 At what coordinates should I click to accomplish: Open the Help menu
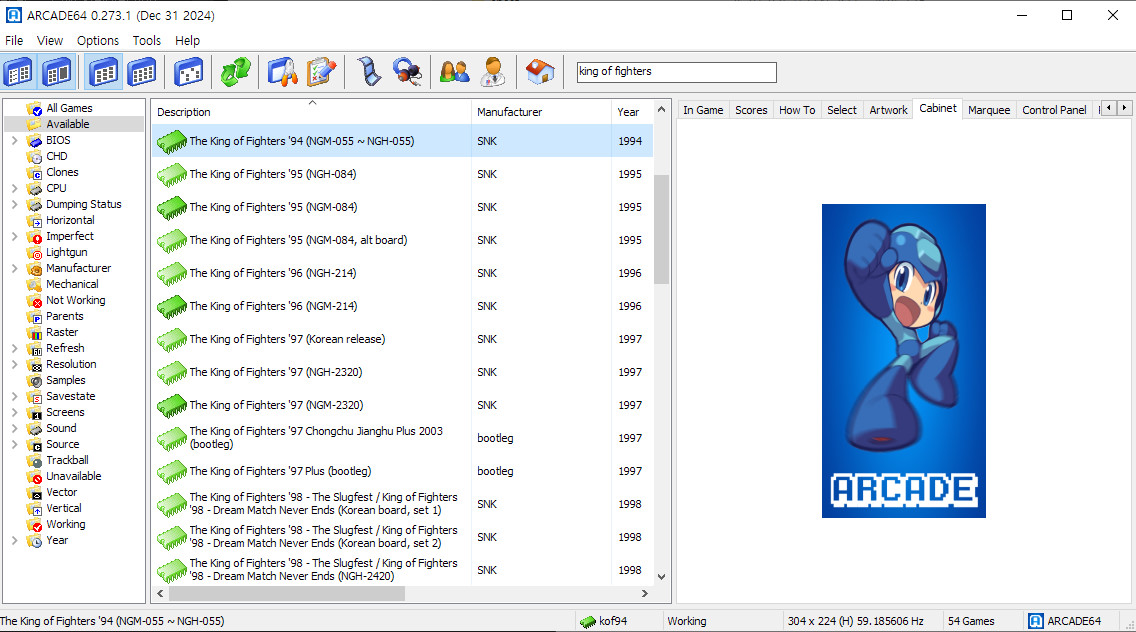point(187,41)
